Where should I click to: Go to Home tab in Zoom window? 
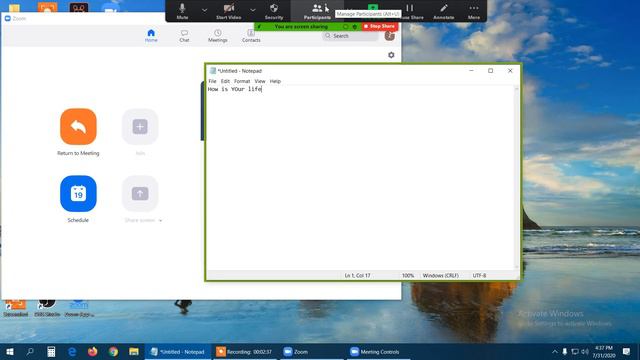tap(151, 36)
